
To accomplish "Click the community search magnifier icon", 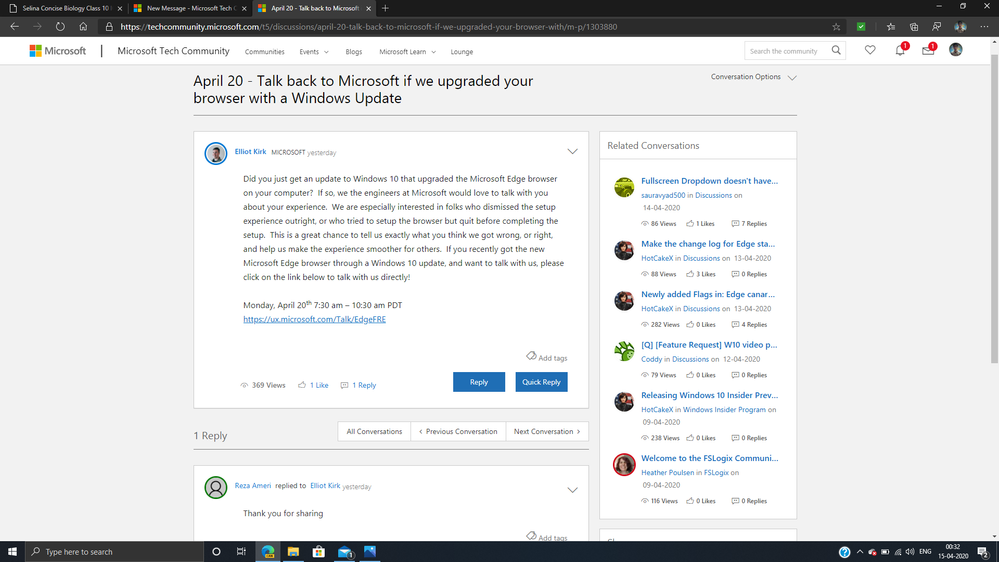I will pyautogui.click(x=836, y=50).
